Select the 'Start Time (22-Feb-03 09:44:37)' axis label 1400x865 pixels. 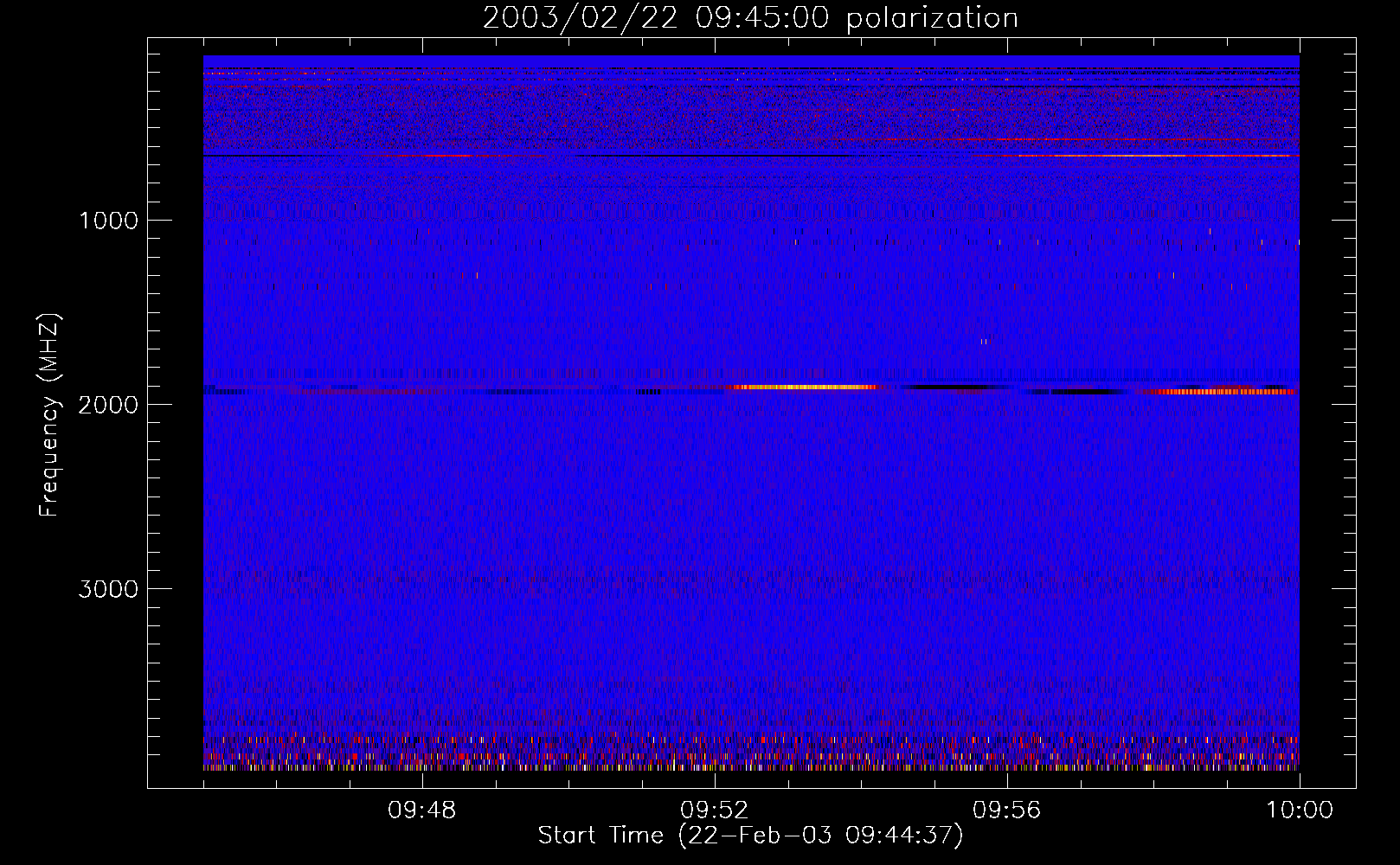[x=750, y=836]
